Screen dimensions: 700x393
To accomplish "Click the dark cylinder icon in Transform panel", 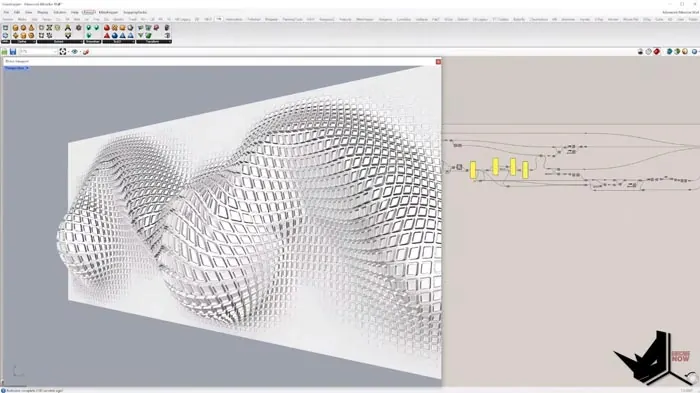I will (x=167, y=28).
